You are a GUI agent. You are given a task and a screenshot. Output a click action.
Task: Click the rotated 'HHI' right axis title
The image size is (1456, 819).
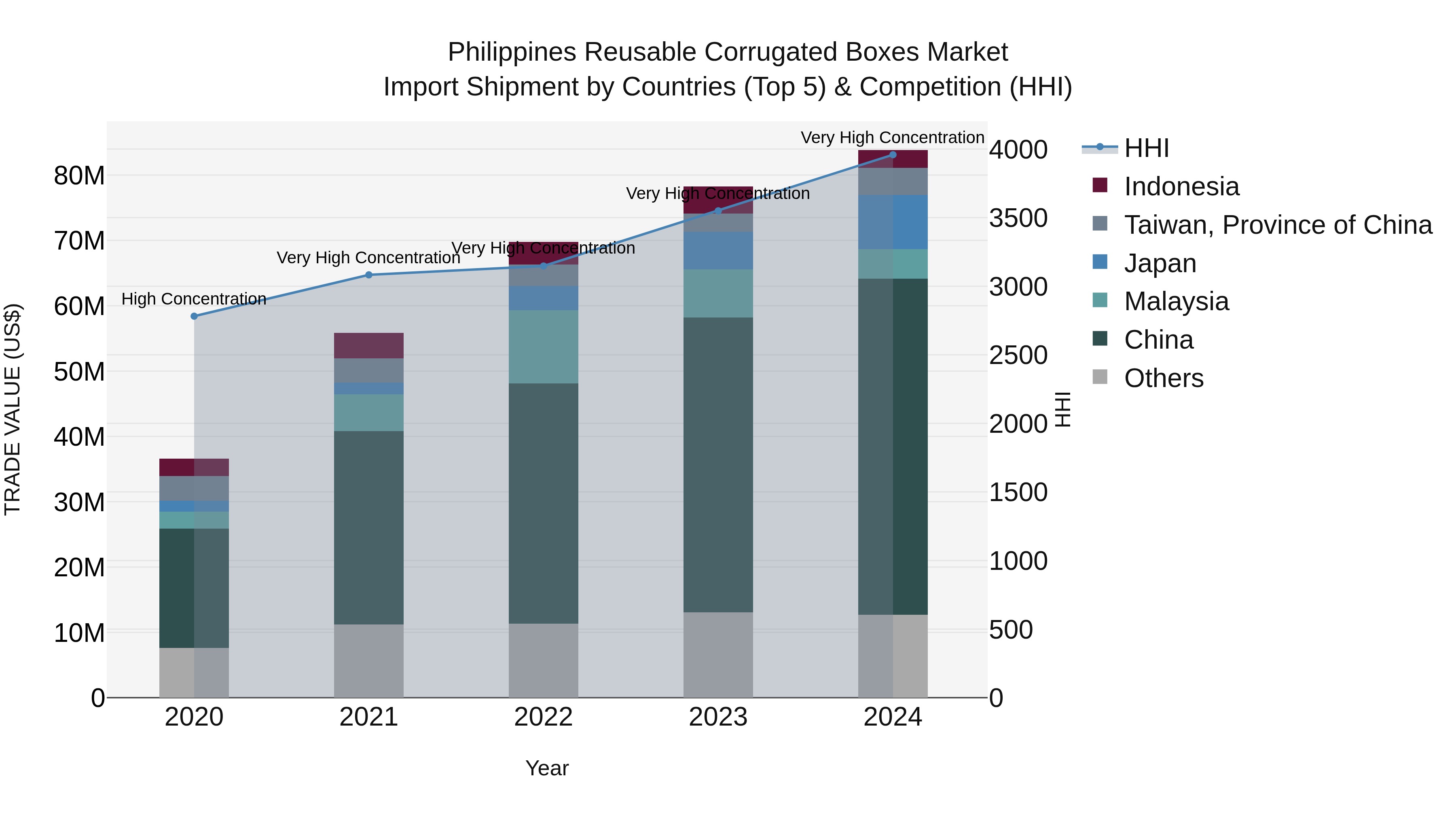[1063, 409]
